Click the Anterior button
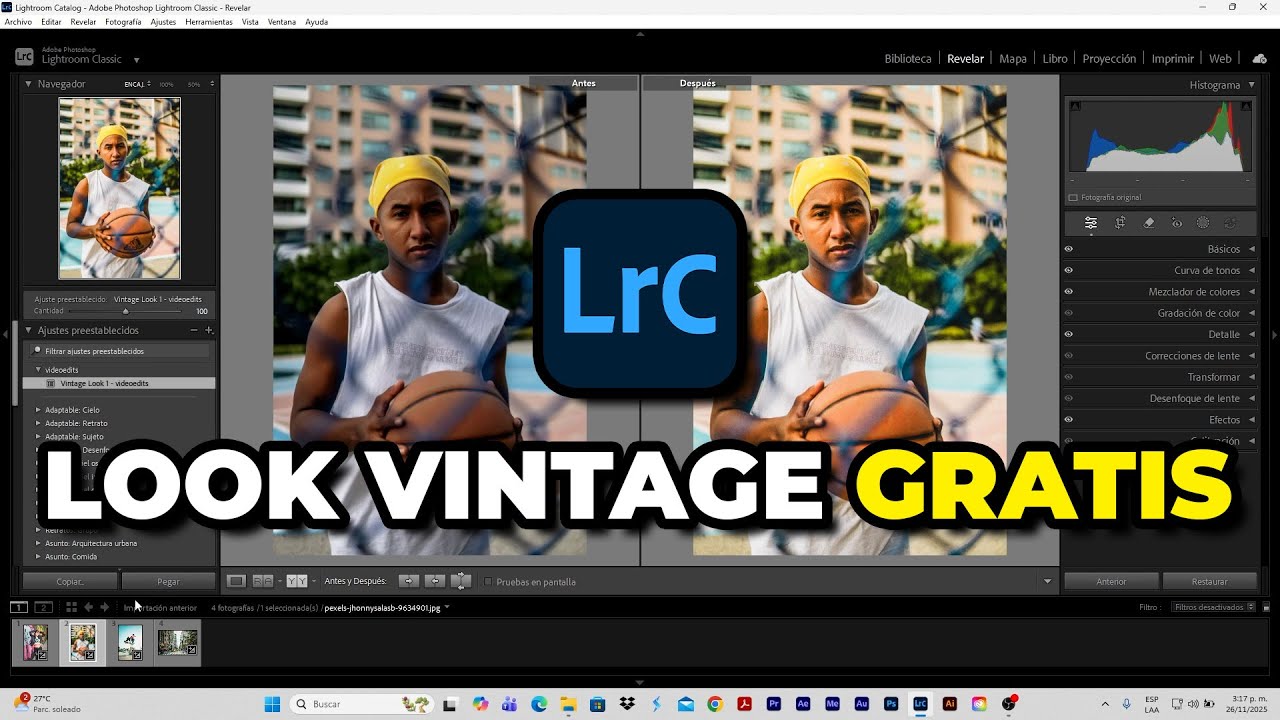Image resolution: width=1280 pixels, height=720 pixels. point(1111,581)
